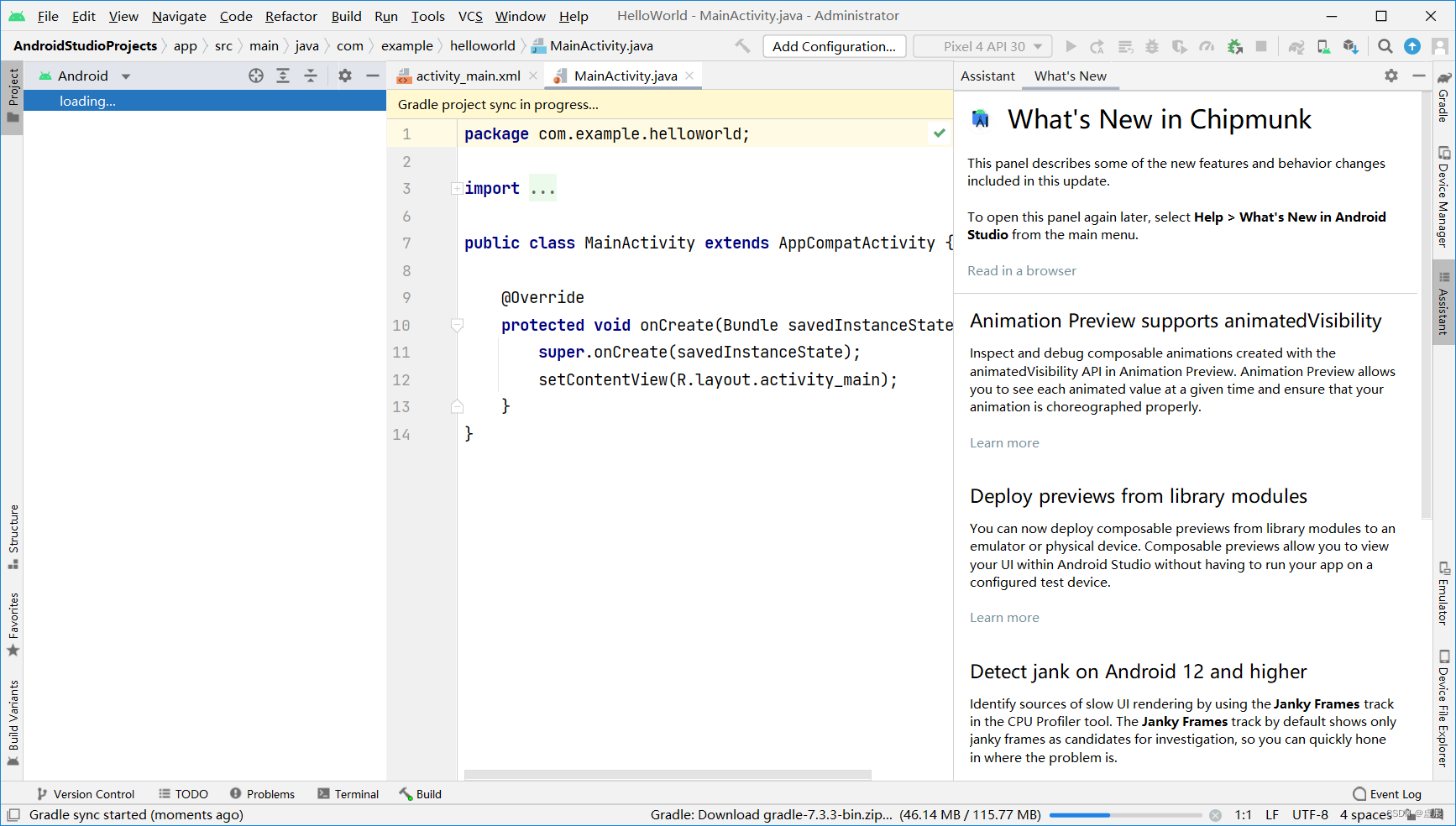Image resolution: width=1456 pixels, height=826 pixels.
Task: Click the Gradle download progress bar
Action: coord(1127,814)
